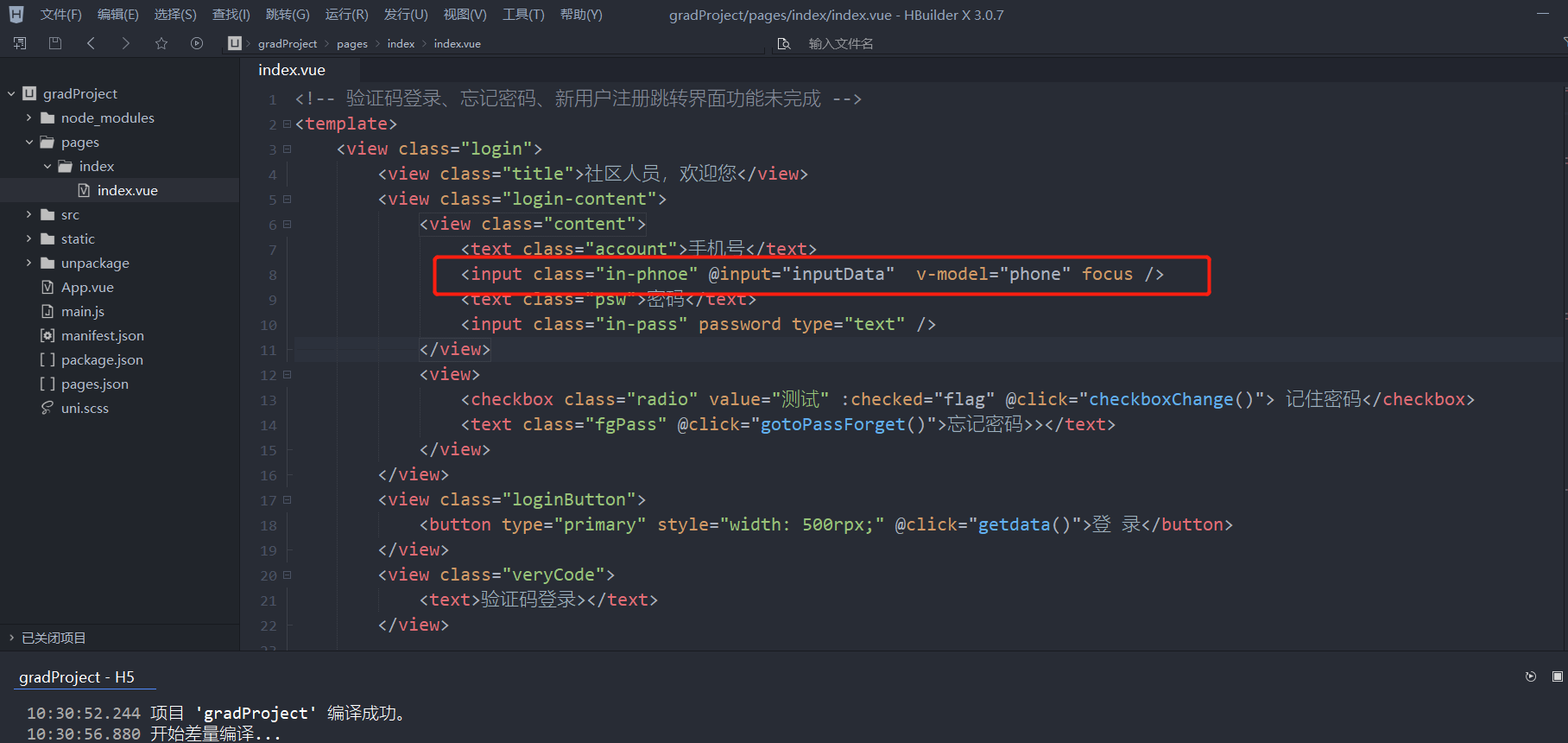Click the uni-app project icon in breadcrumb
This screenshot has height=743, width=1568.
pyautogui.click(x=235, y=43)
